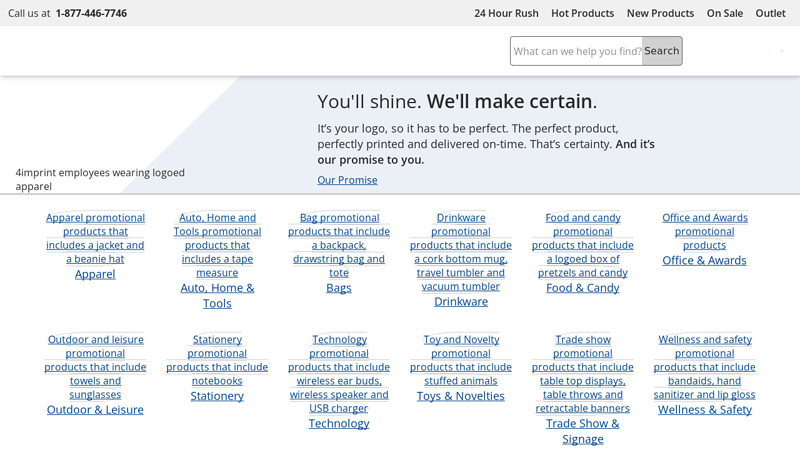Go to Food & Candy category
800x450 pixels.
click(583, 288)
